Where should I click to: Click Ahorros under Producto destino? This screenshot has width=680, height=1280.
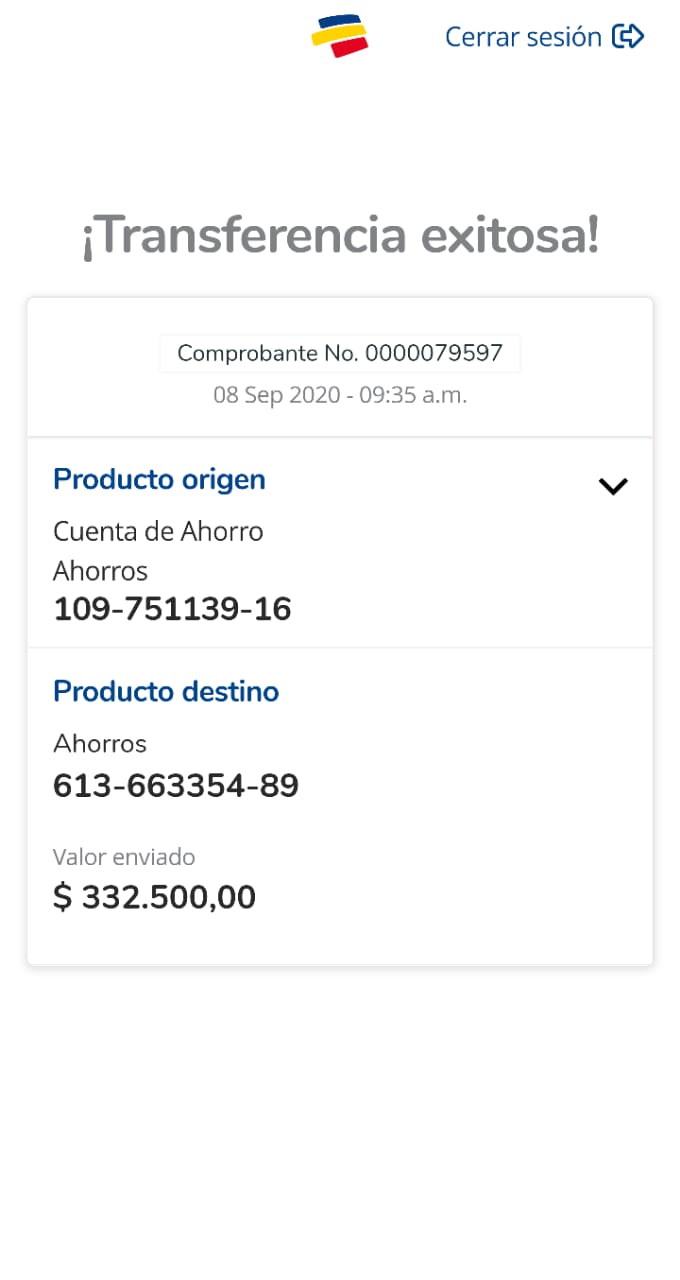tap(100, 744)
